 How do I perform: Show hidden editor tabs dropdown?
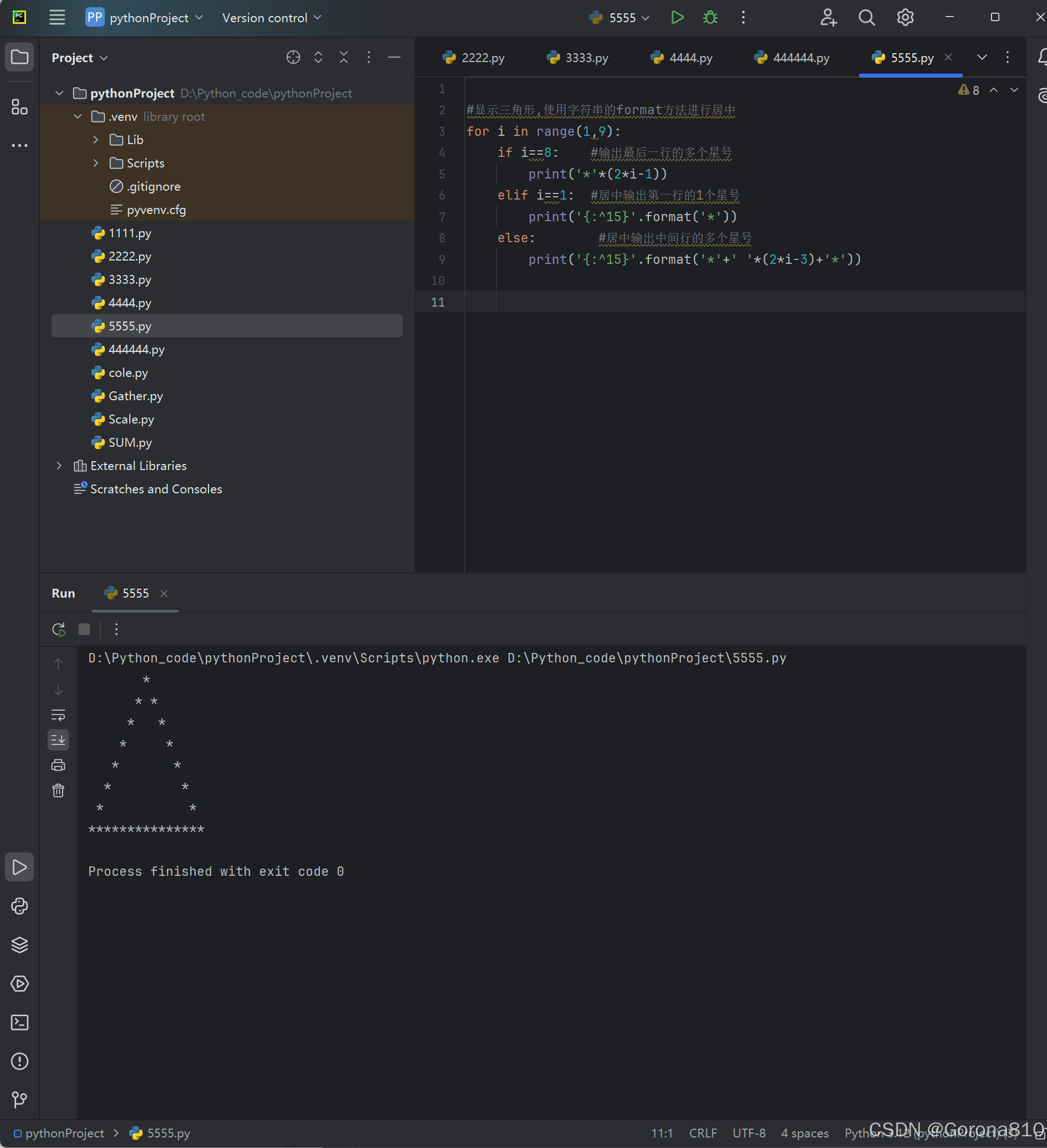(982, 57)
